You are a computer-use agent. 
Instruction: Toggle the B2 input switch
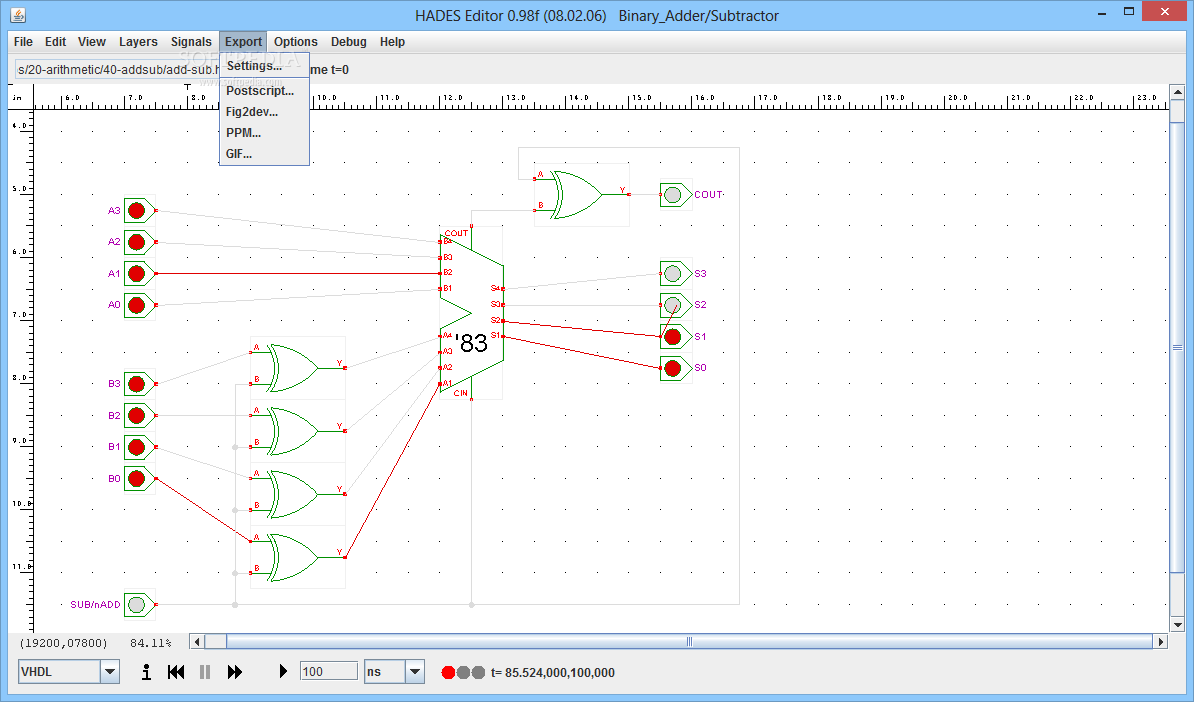pos(136,416)
